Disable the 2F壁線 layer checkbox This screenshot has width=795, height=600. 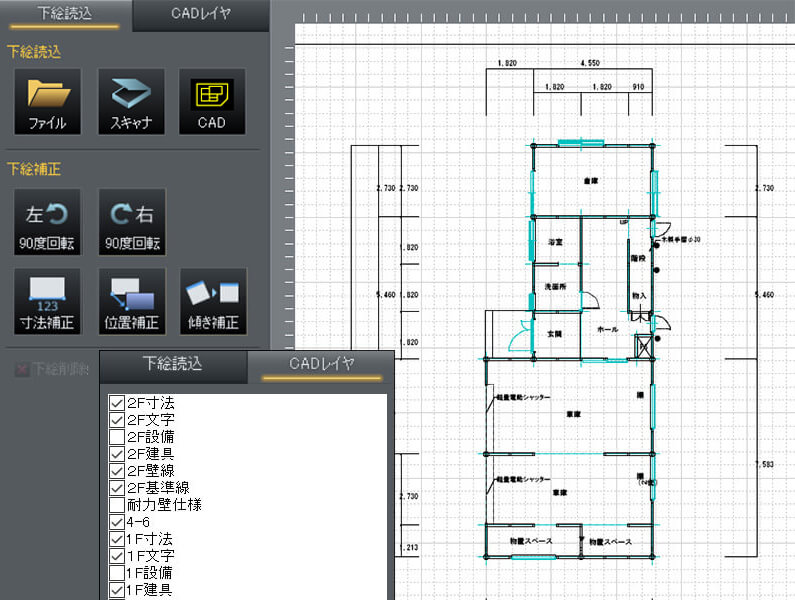point(117,471)
